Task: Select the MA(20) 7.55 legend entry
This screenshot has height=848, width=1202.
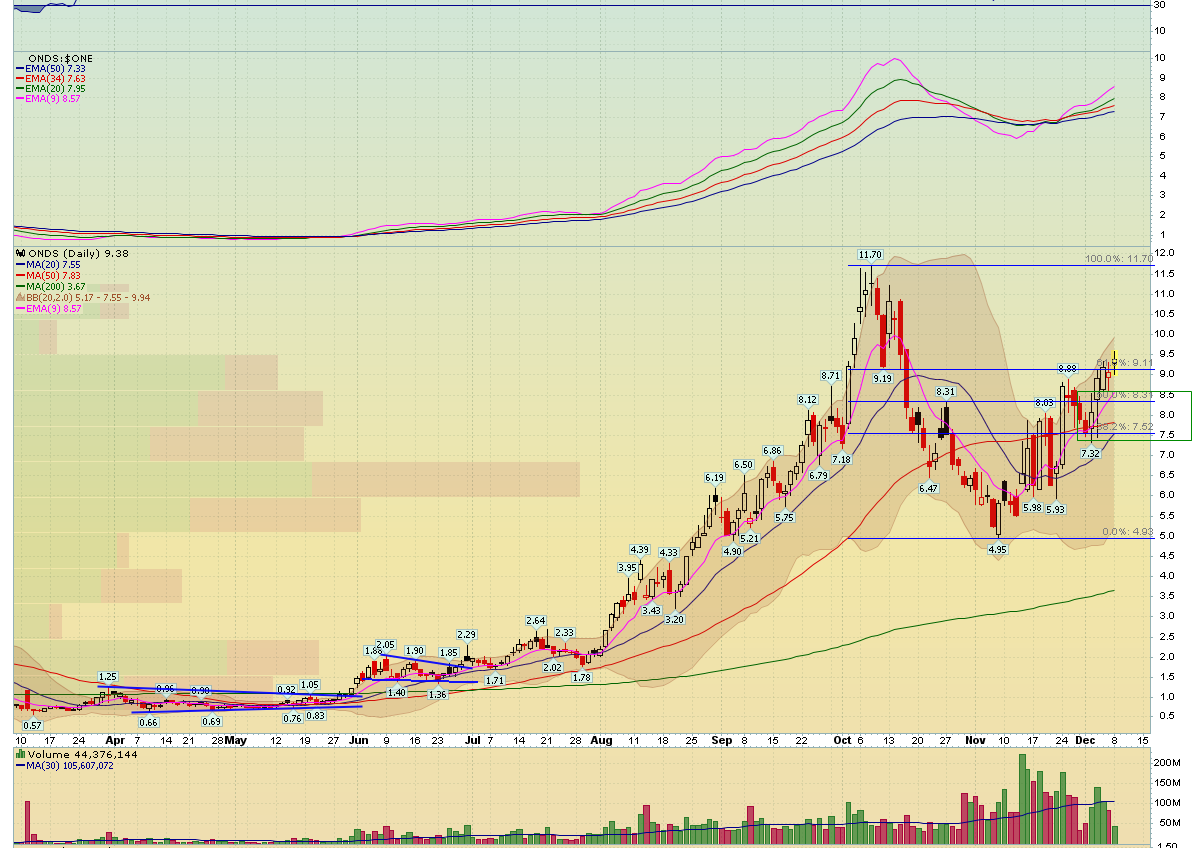Action: pyautogui.click(x=46, y=265)
